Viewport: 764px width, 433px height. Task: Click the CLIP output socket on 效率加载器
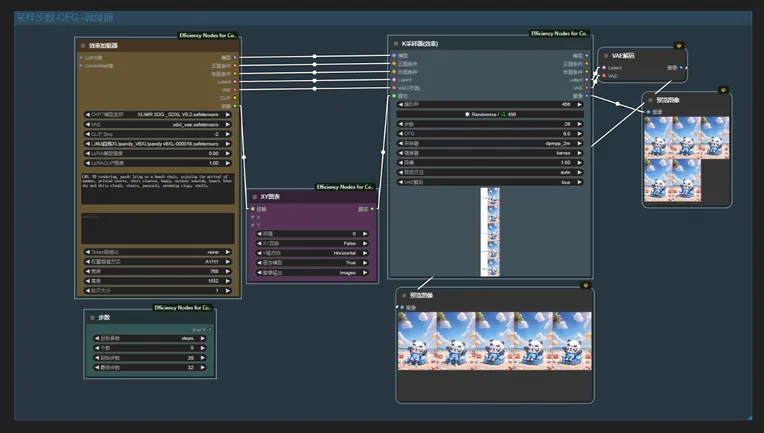[235, 98]
